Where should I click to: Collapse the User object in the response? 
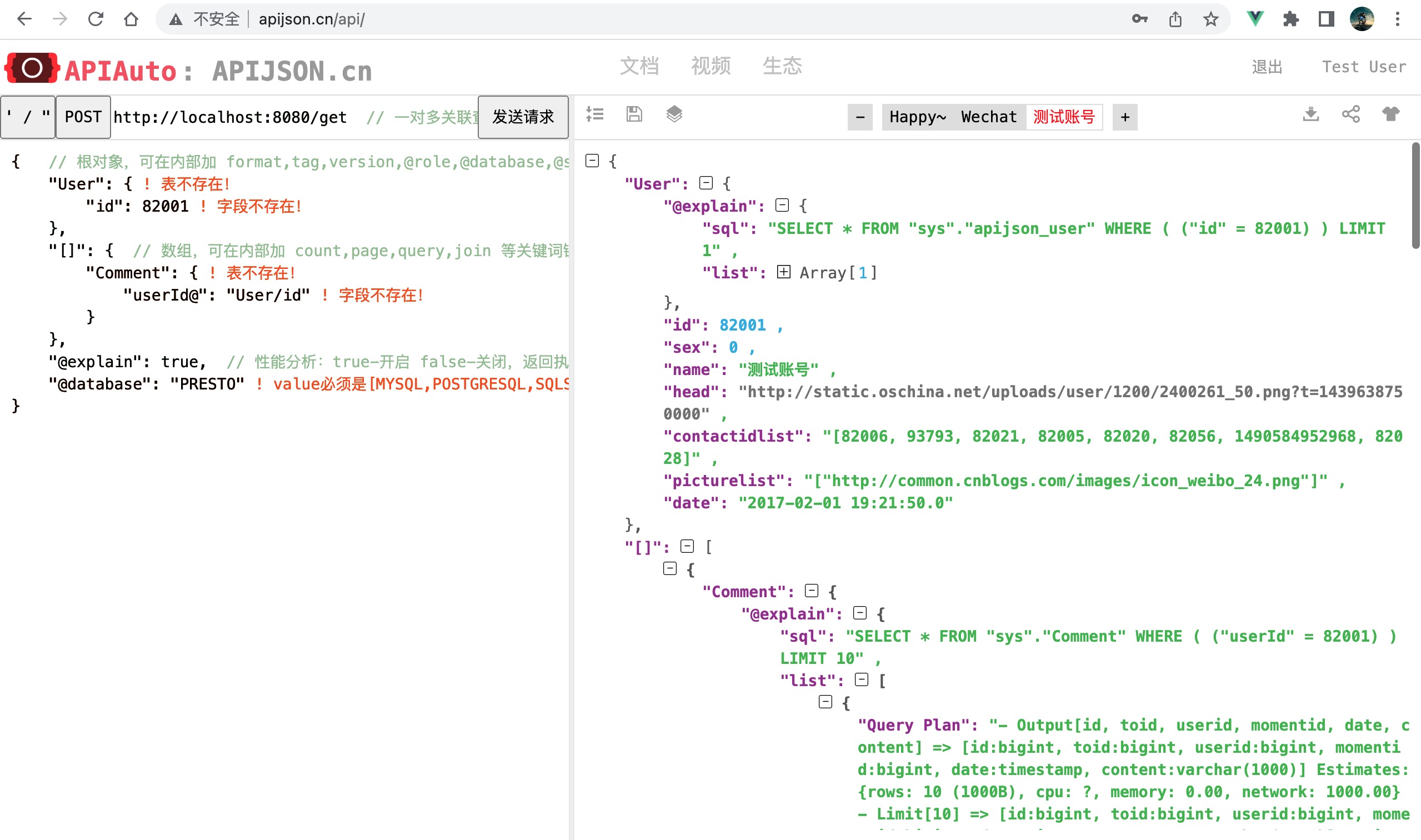click(x=705, y=183)
